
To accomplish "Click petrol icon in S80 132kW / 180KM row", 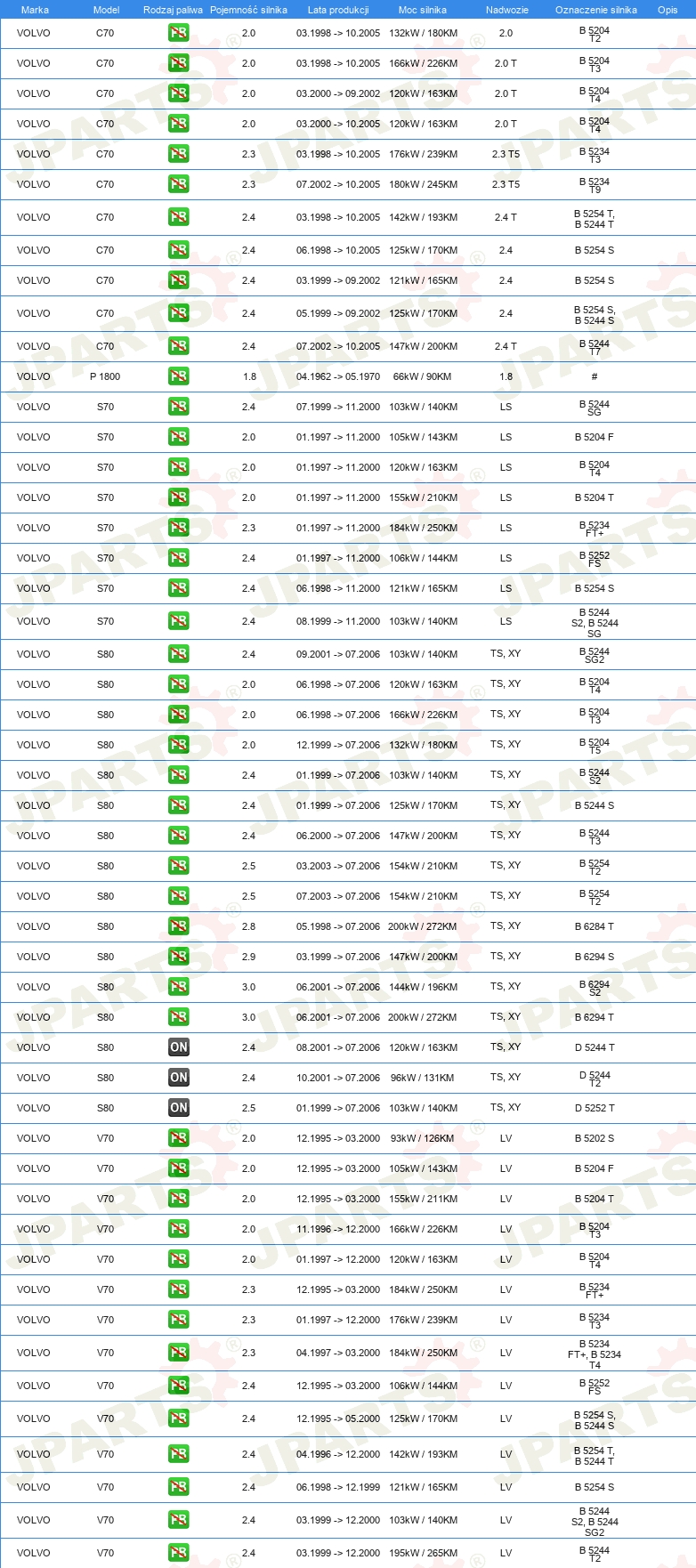I will pyautogui.click(x=179, y=745).
